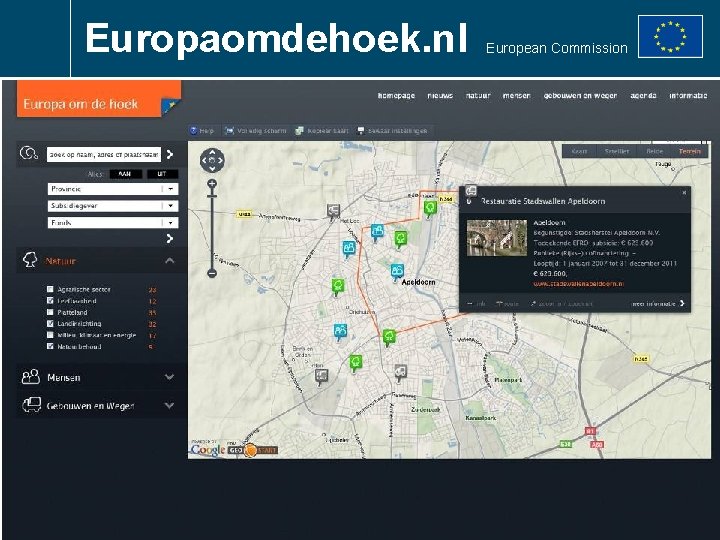Pan the map down with arrow control

pyautogui.click(x=212, y=168)
